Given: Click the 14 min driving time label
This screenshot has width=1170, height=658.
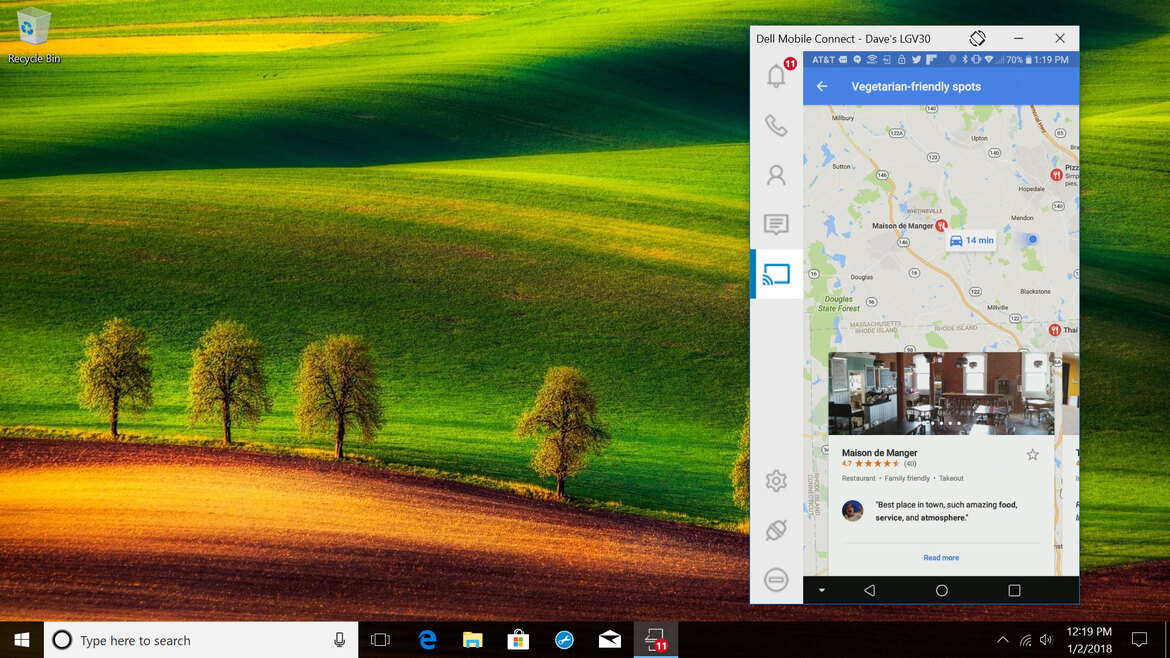Looking at the screenshot, I should point(971,240).
